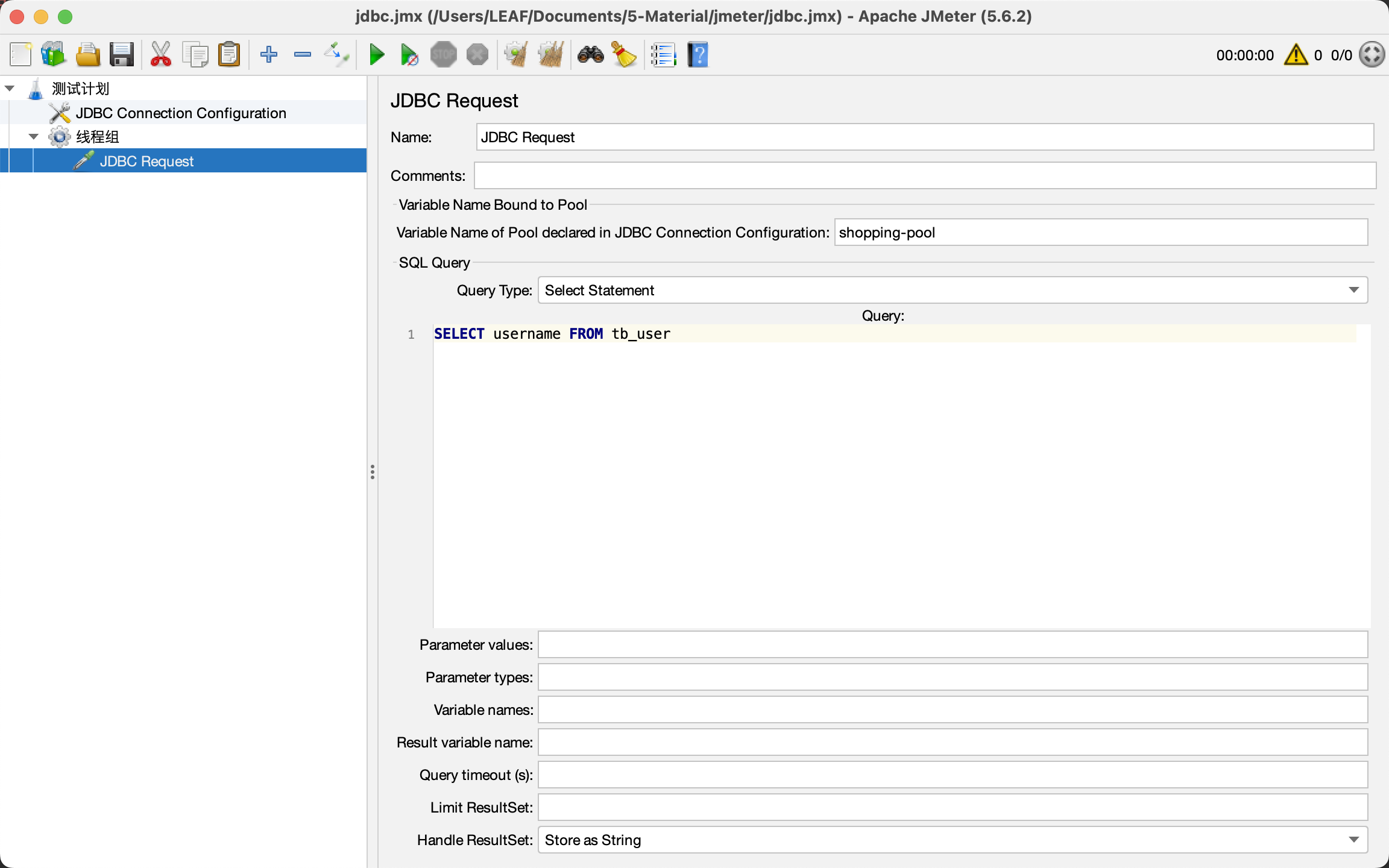Click the Paste clipboard icon

coord(229,55)
